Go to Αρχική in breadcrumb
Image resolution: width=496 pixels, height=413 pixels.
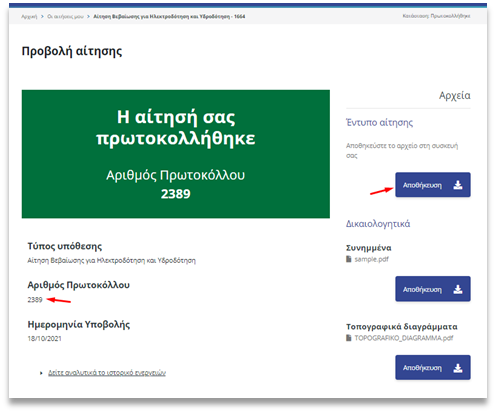point(29,16)
